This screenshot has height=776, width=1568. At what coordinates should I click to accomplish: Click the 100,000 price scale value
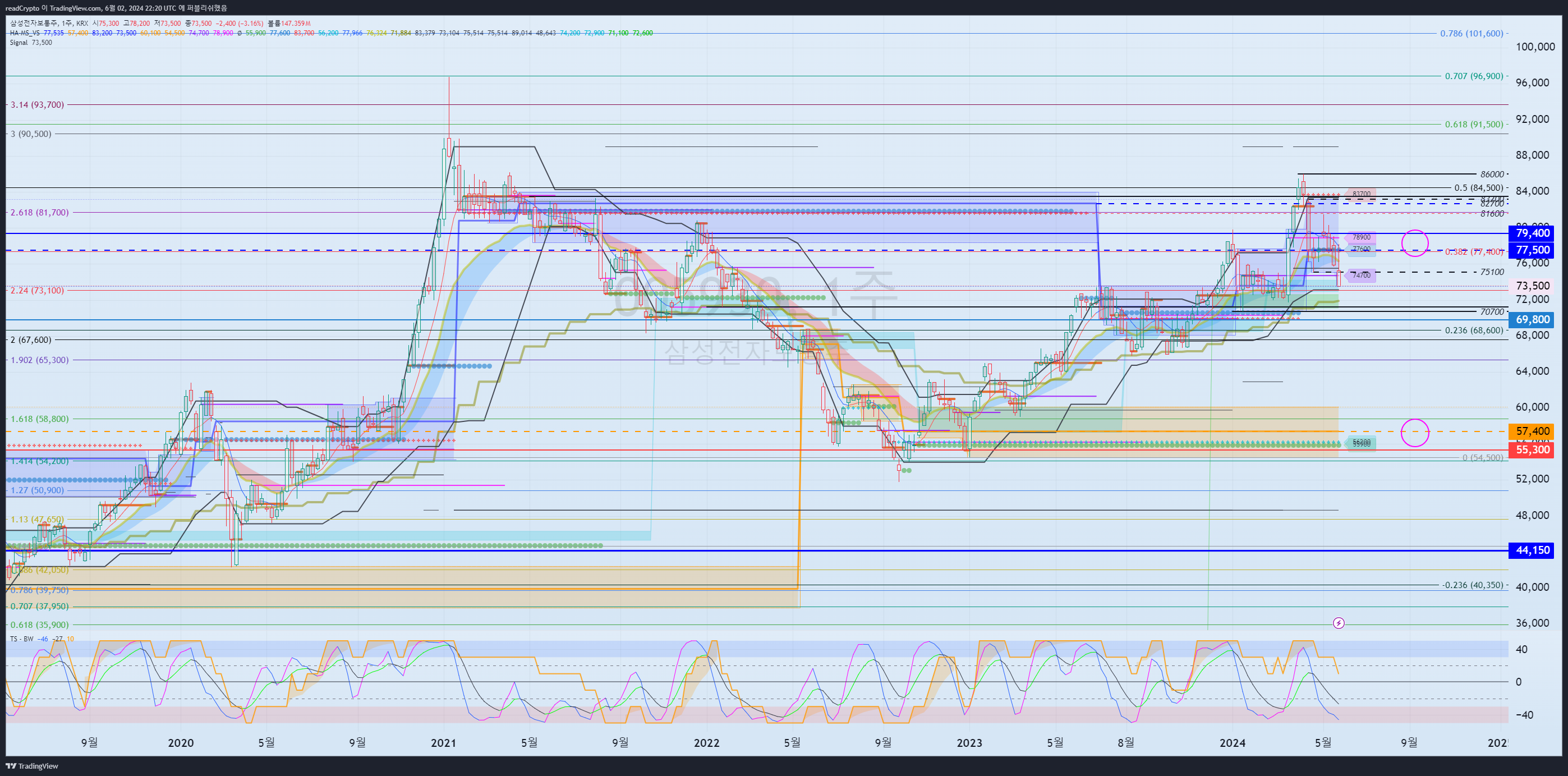tap(1534, 46)
